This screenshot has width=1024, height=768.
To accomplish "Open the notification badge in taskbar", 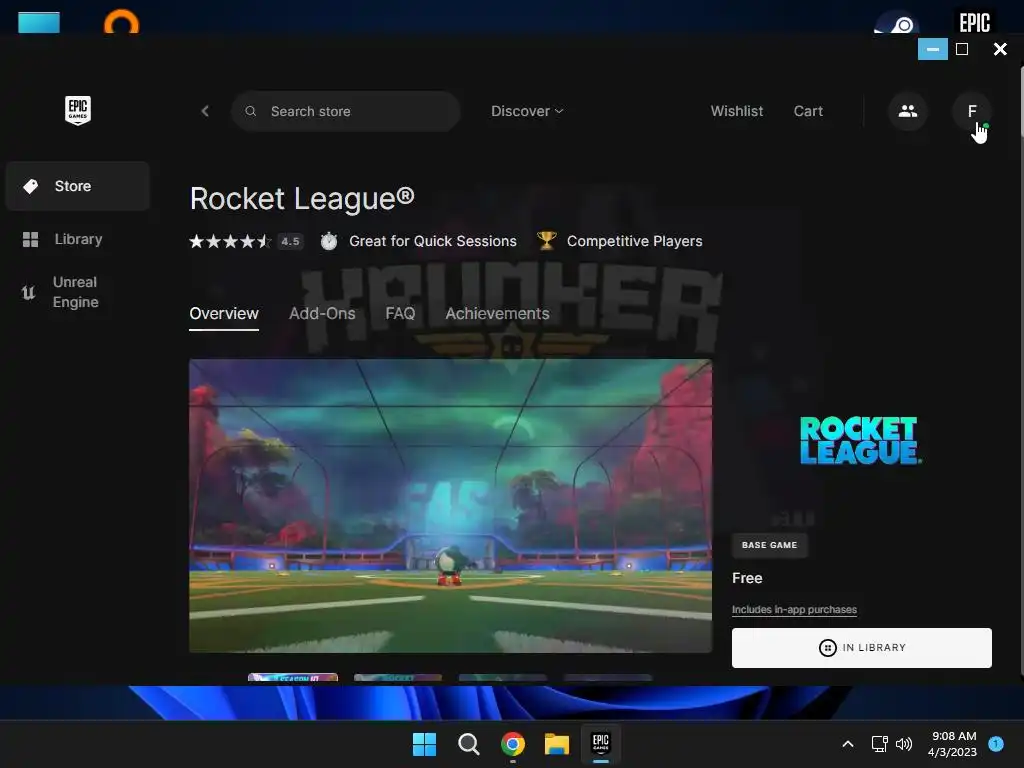I will click(996, 743).
